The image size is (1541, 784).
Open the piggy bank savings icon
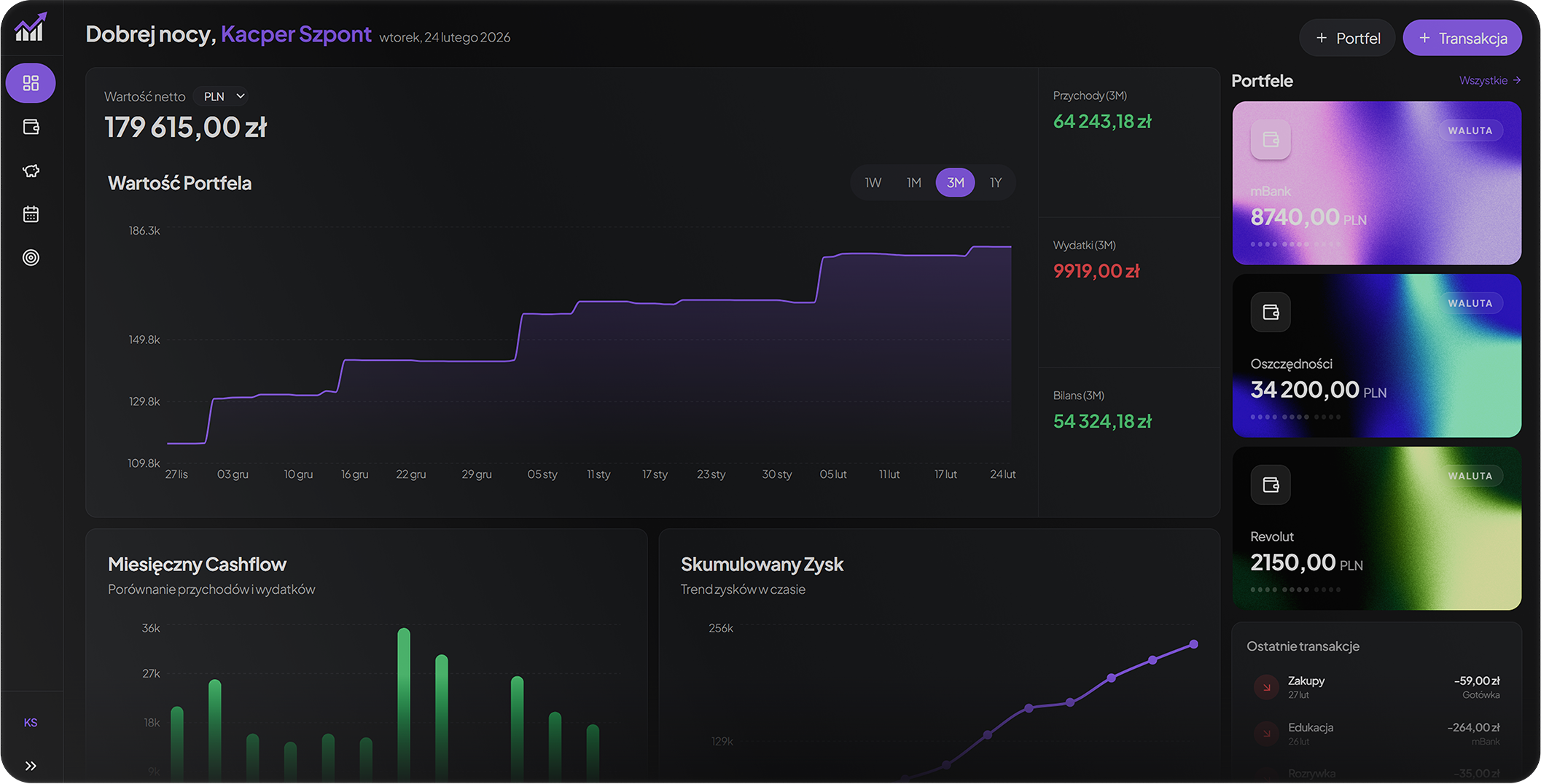coord(31,170)
